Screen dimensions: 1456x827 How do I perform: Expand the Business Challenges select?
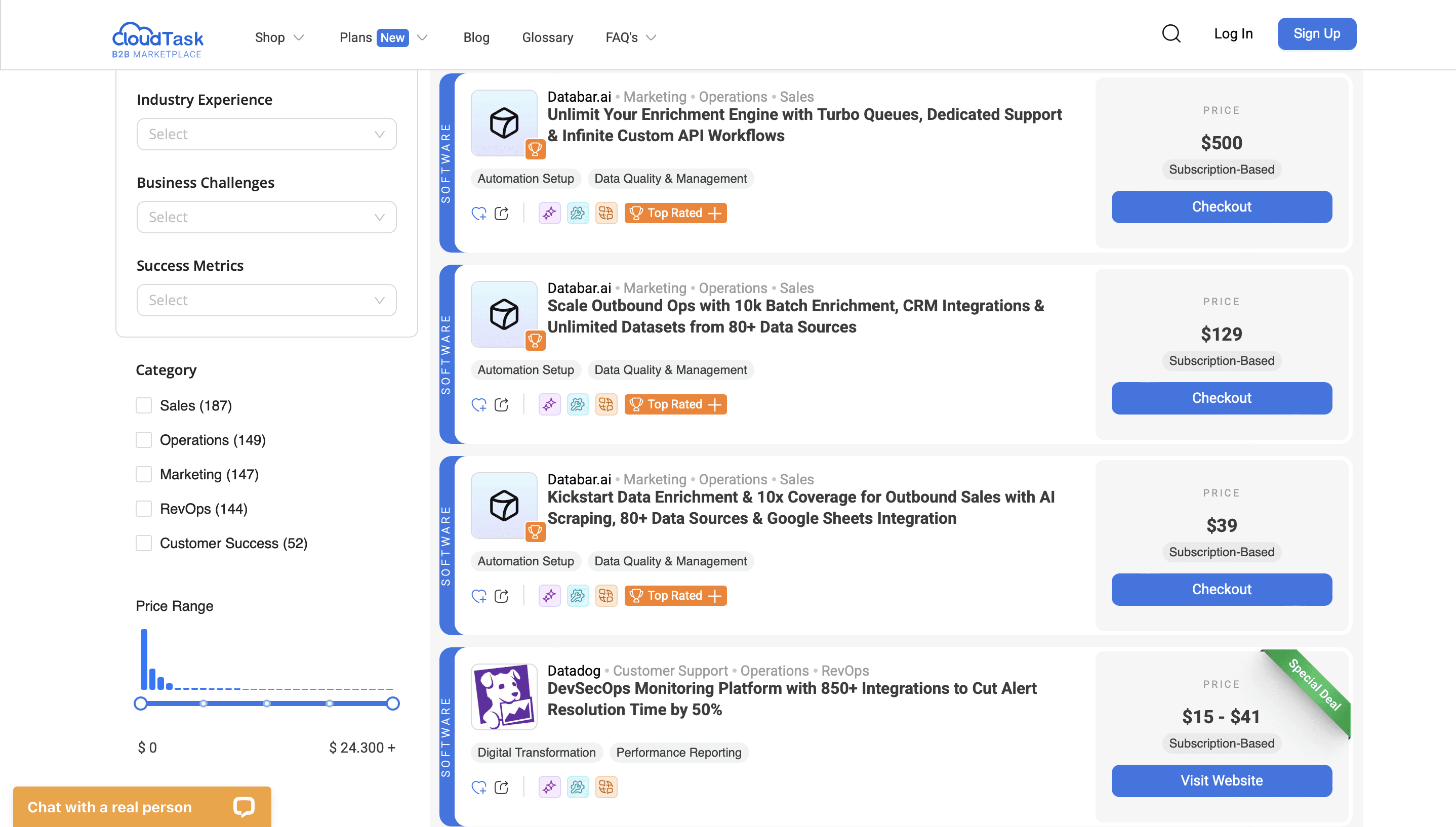pos(266,217)
